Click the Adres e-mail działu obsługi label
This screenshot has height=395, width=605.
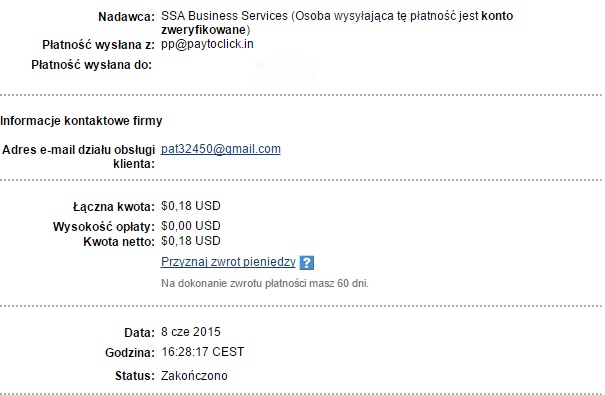(x=78, y=150)
